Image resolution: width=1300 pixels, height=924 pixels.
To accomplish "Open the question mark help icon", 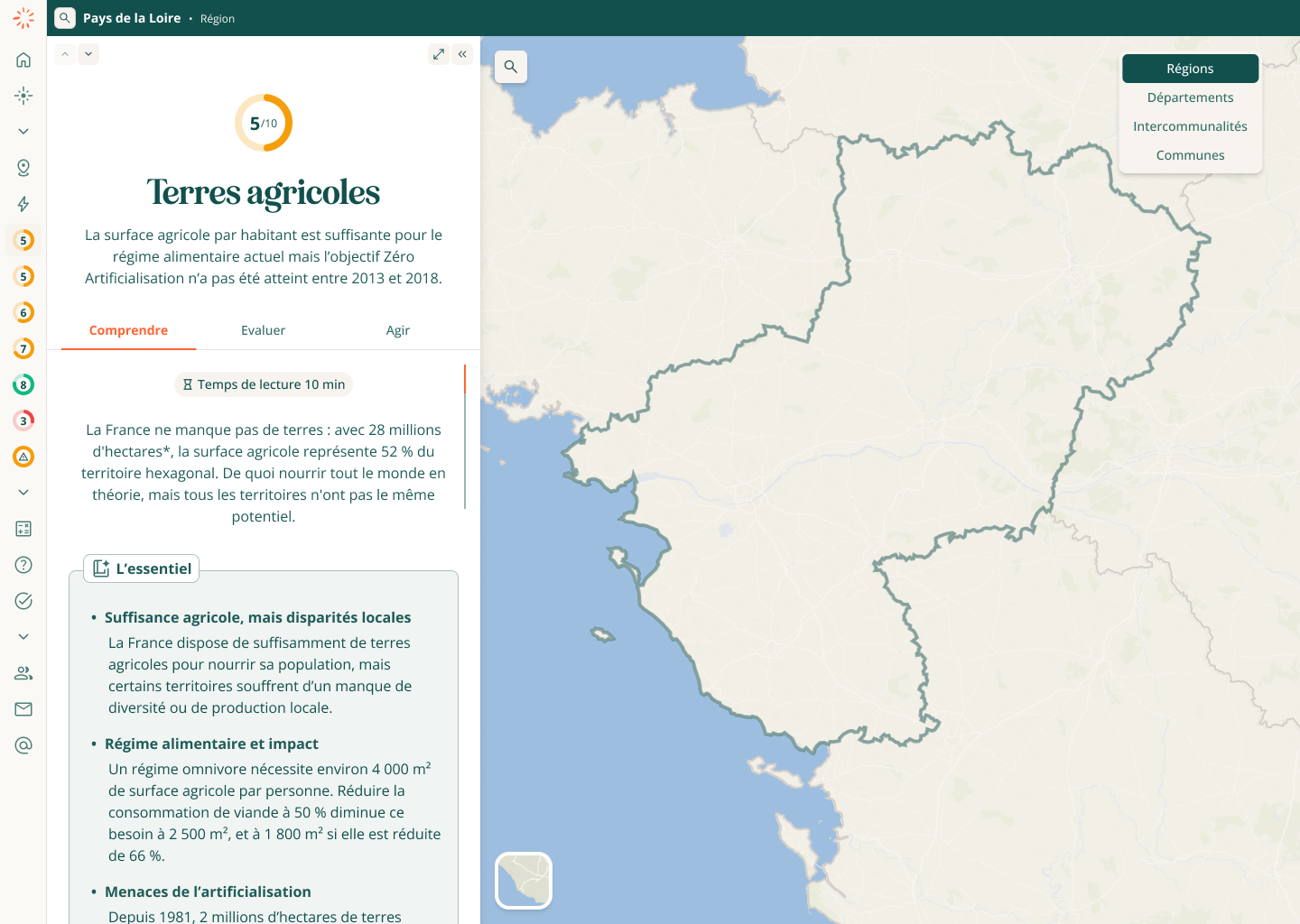I will point(23,565).
